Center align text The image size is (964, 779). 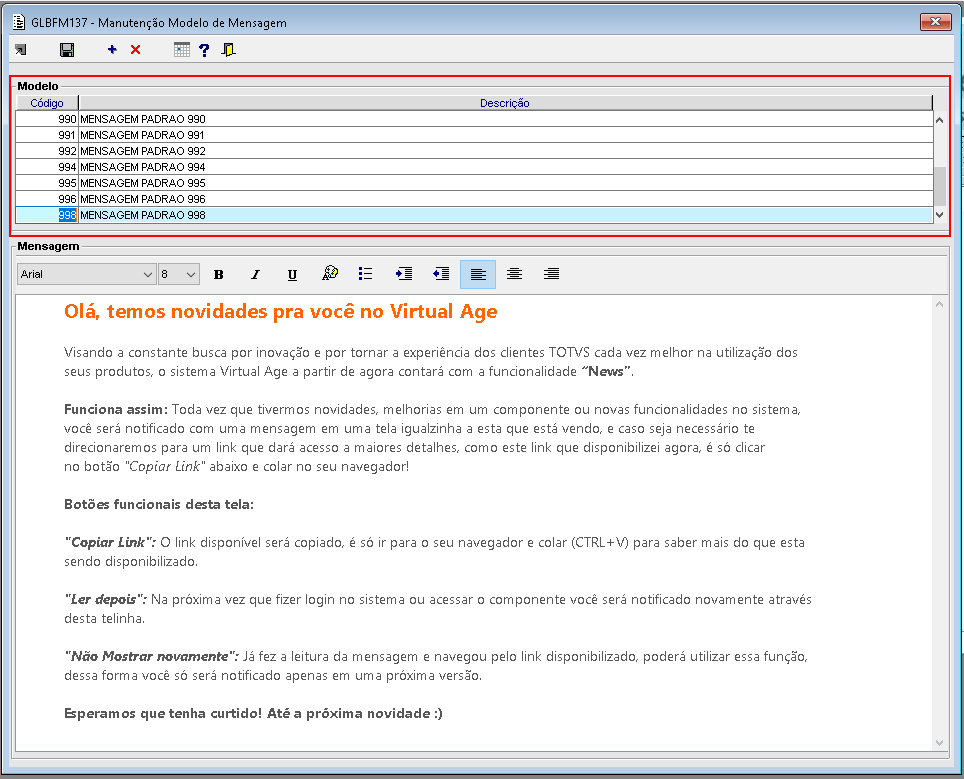point(515,274)
